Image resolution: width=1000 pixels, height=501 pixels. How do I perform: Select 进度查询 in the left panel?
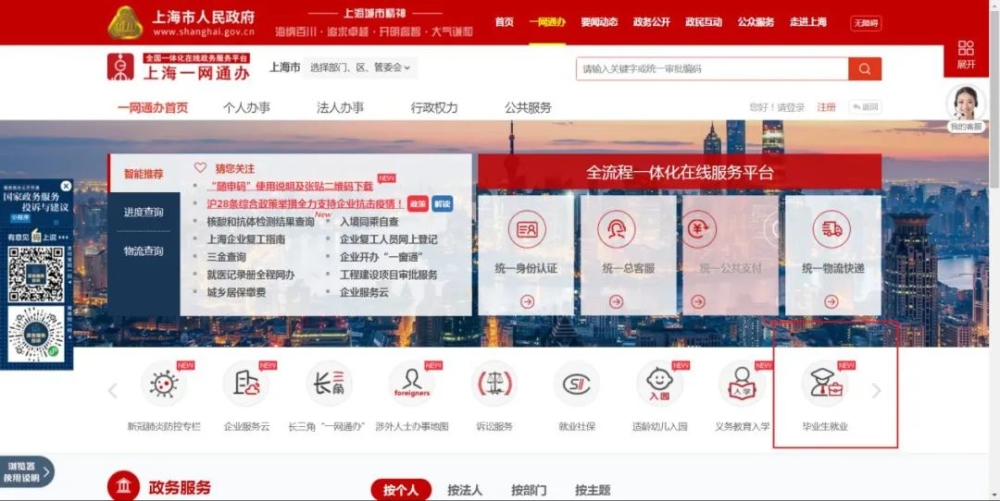click(143, 213)
